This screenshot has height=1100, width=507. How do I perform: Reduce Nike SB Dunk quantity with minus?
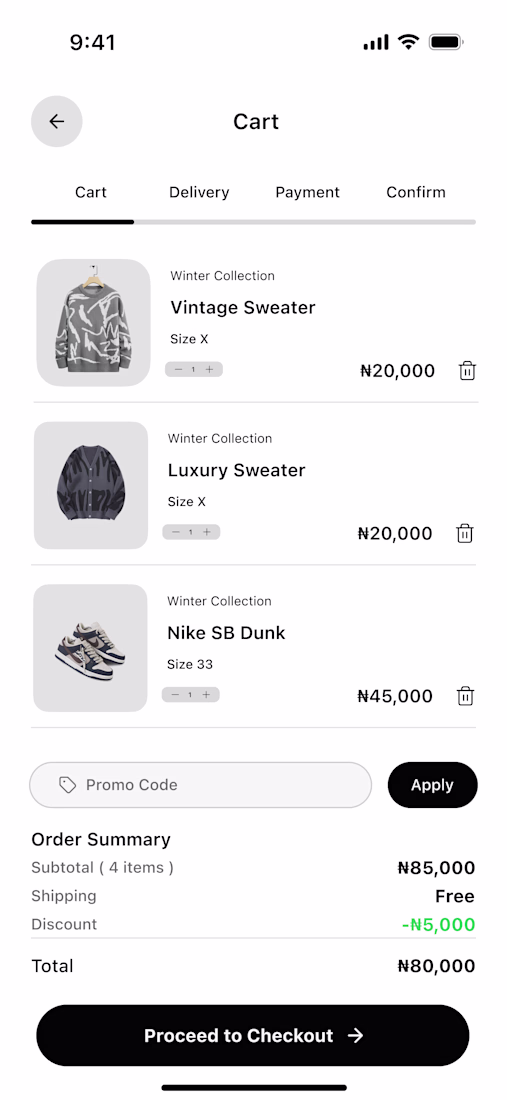pos(175,695)
